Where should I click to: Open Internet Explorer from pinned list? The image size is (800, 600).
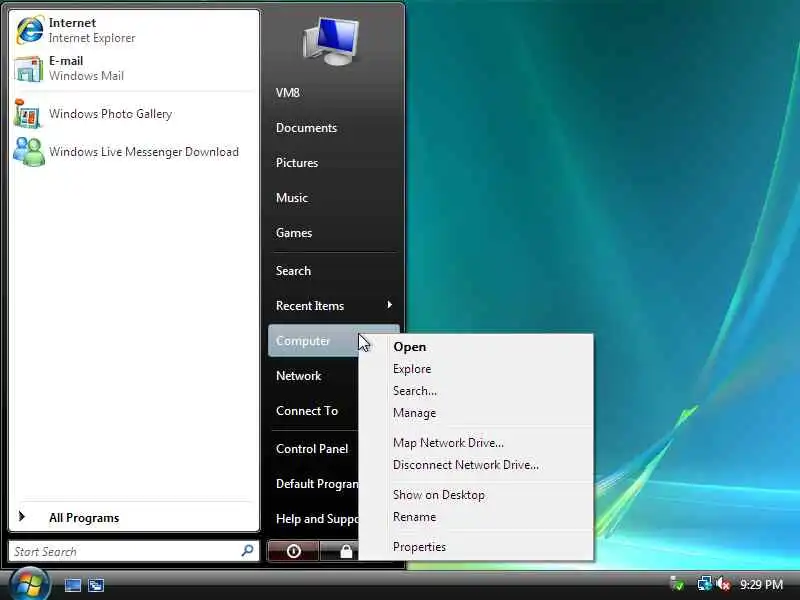pyautogui.click(x=30, y=30)
